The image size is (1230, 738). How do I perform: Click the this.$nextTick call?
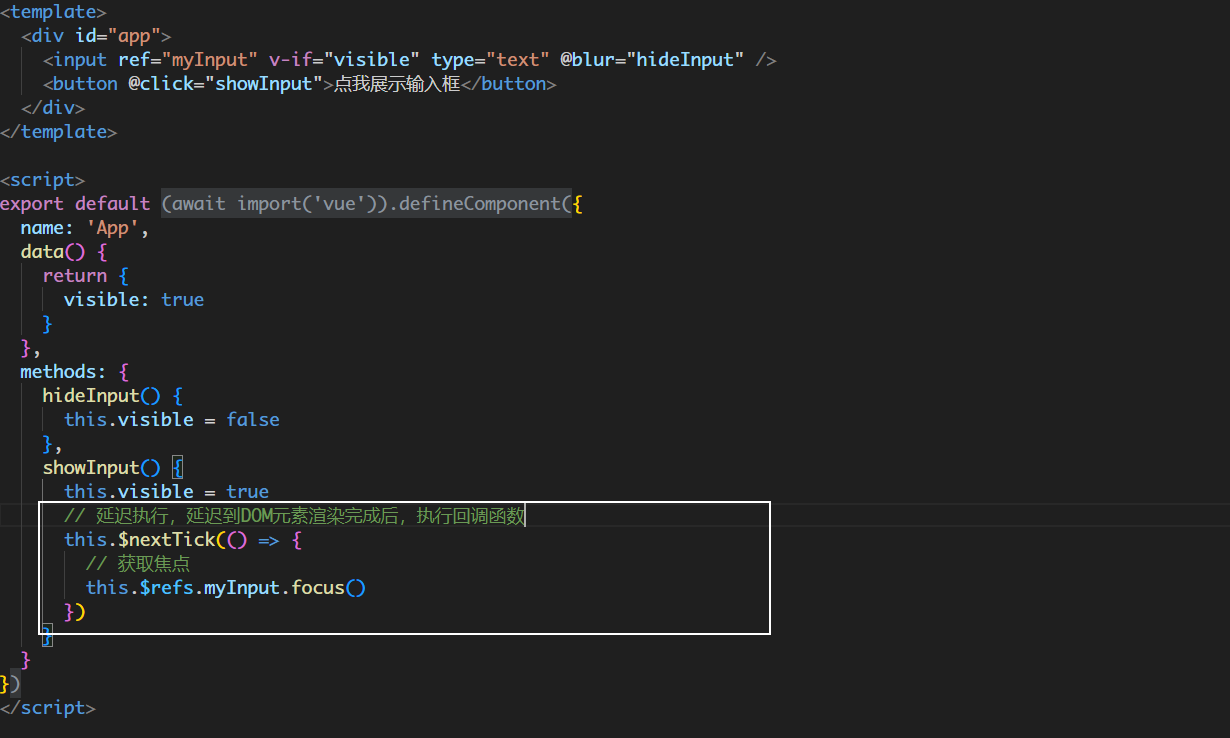140,540
